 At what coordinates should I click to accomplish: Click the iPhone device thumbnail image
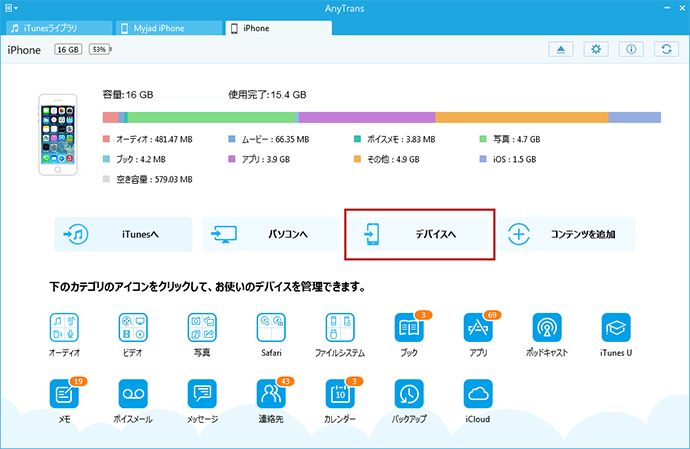[58, 135]
